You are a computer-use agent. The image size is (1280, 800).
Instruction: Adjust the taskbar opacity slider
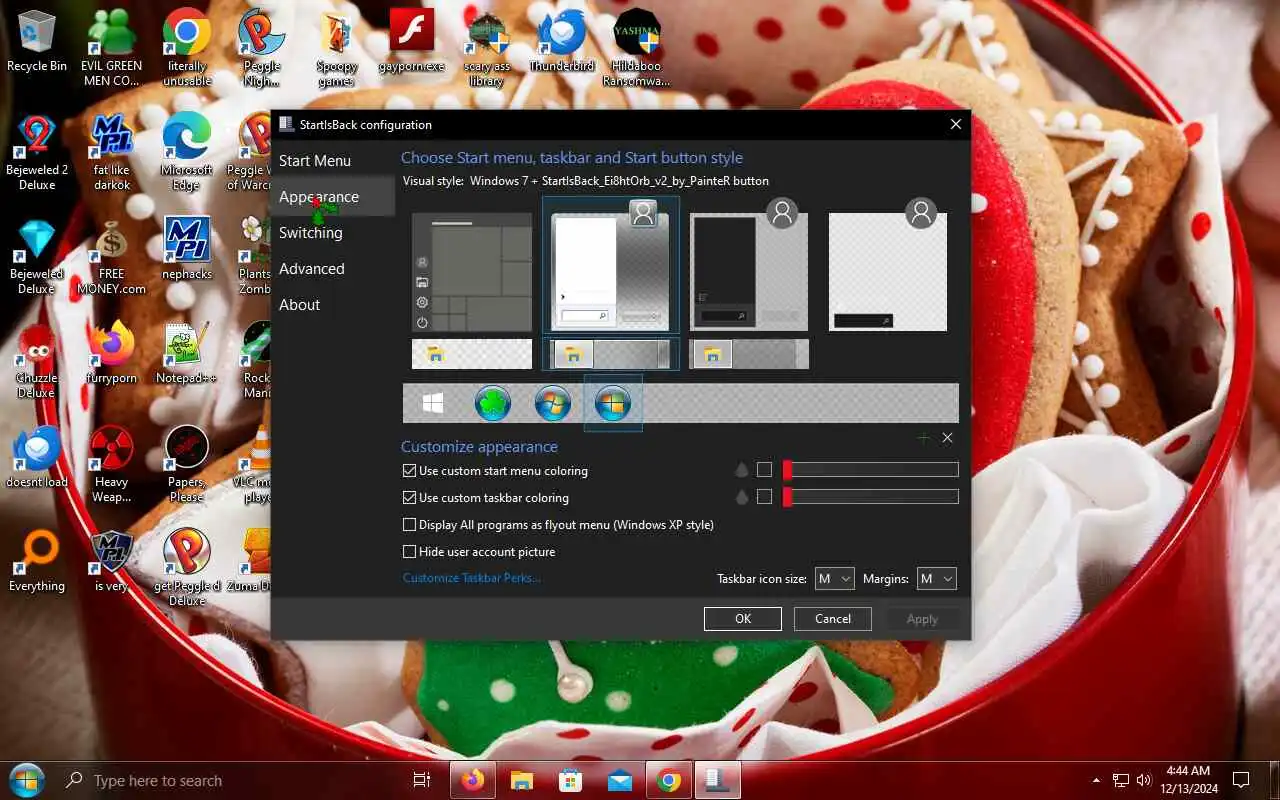tap(871, 497)
